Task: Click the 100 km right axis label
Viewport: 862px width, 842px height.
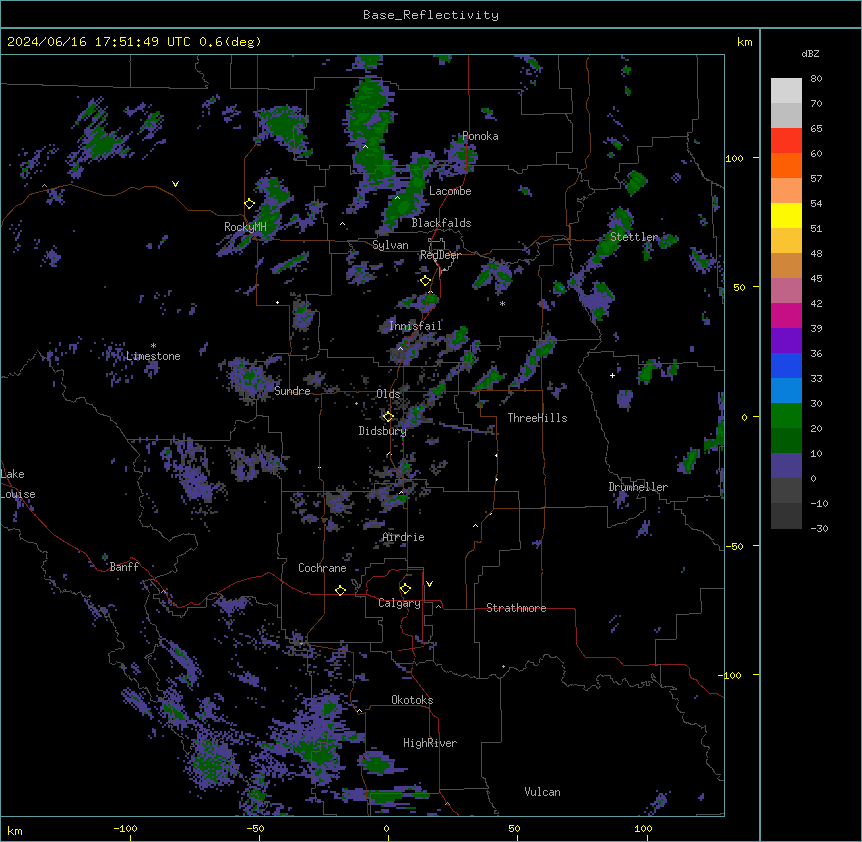Action: click(x=734, y=158)
